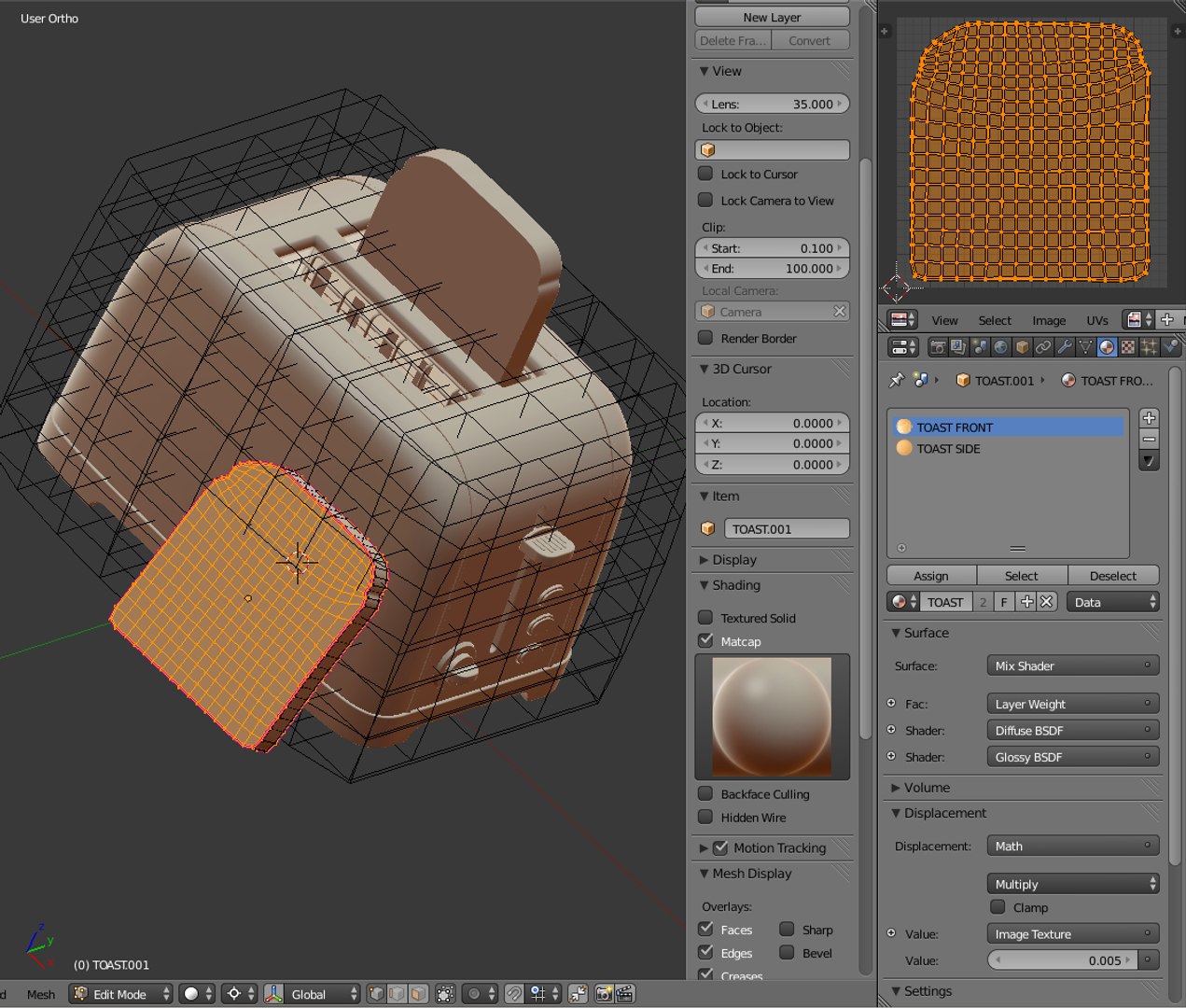The width and height of the screenshot is (1186, 1008).
Task: Open UVs menu in UV editor
Action: click(x=1097, y=320)
